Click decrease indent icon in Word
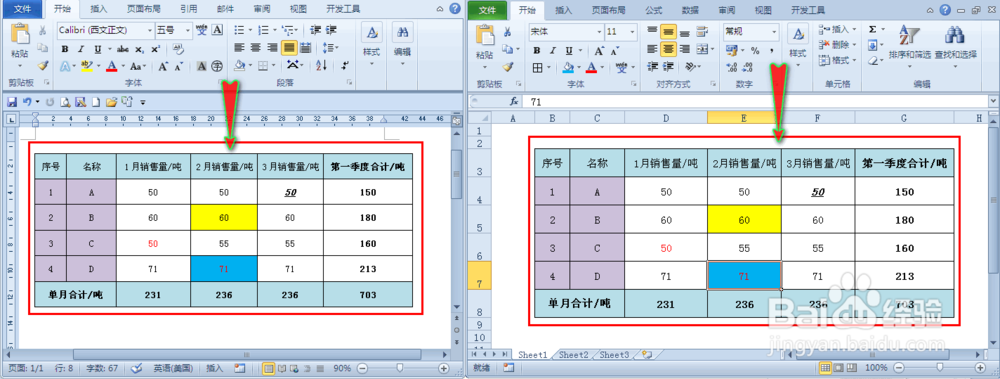Image resolution: width=1000 pixels, height=379 pixels. pos(315,30)
